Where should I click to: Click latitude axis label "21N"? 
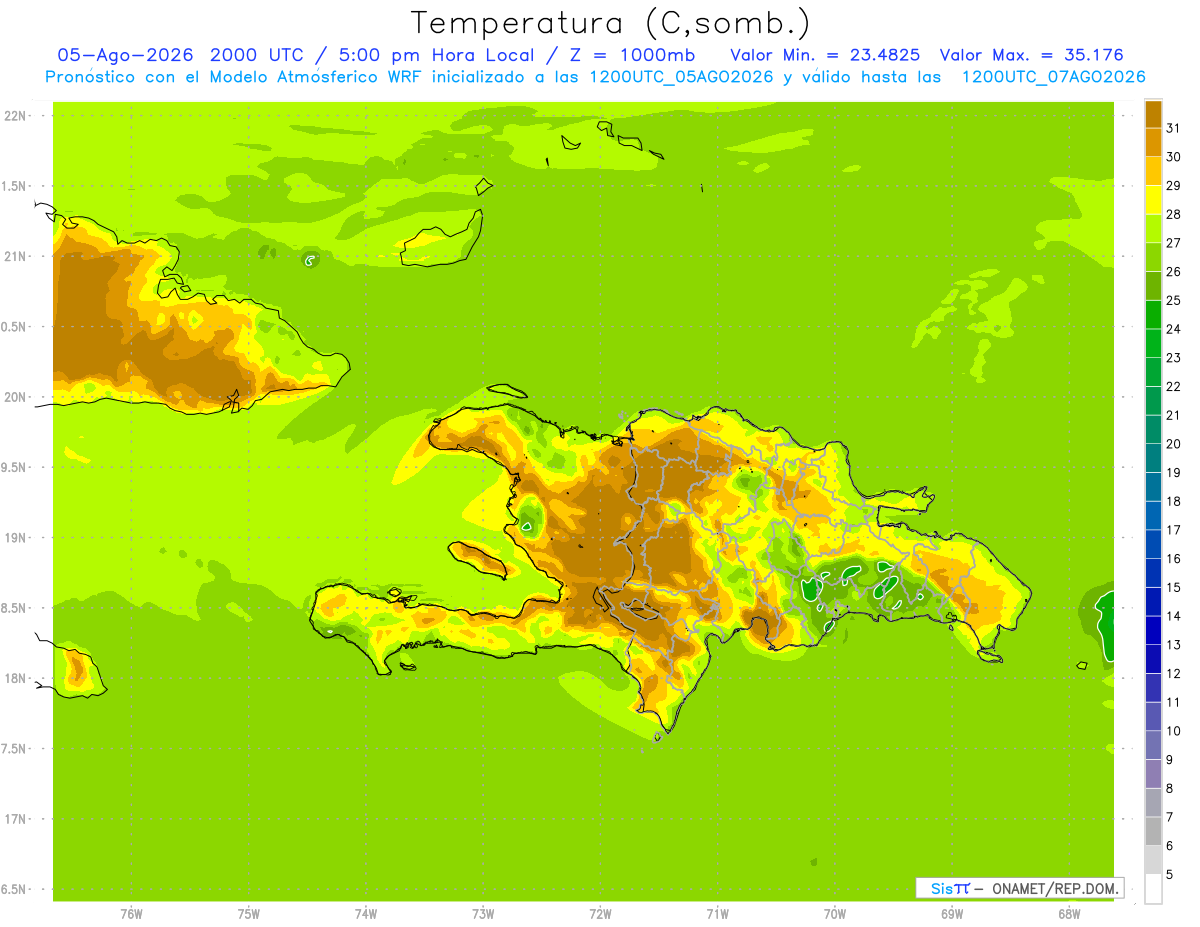tap(15, 256)
